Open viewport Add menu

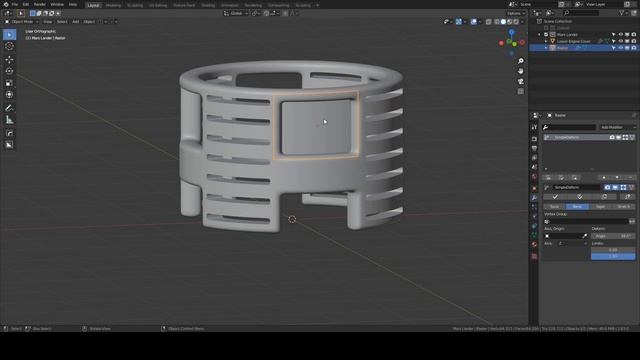point(76,22)
